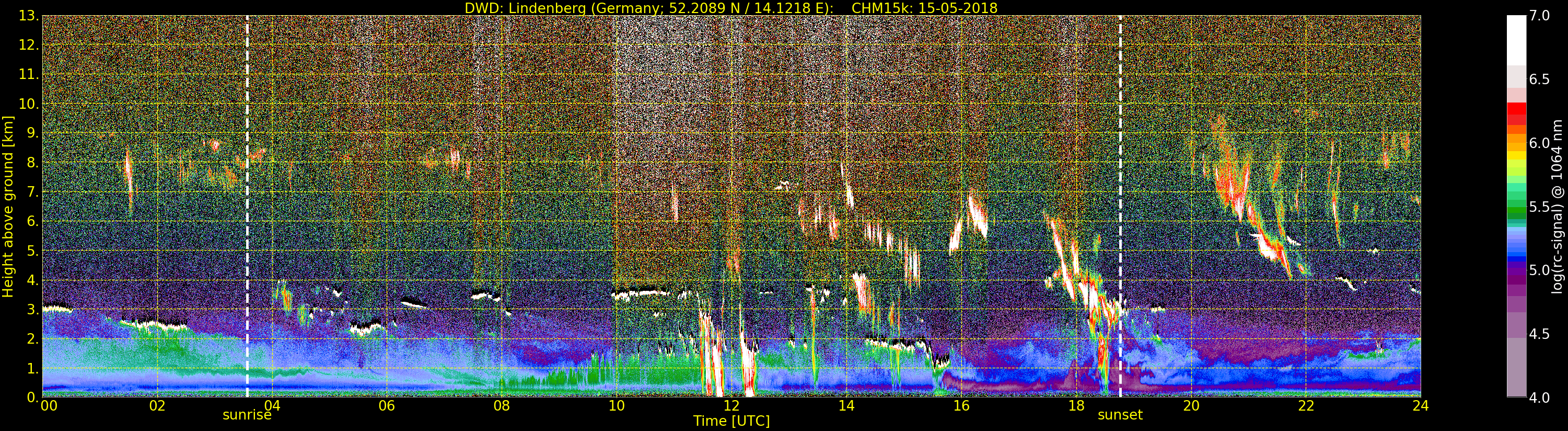Image resolution: width=1568 pixels, height=431 pixels.
Task: Click the '02' time axis tick label
Action: pyautogui.click(x=157, y=405)
